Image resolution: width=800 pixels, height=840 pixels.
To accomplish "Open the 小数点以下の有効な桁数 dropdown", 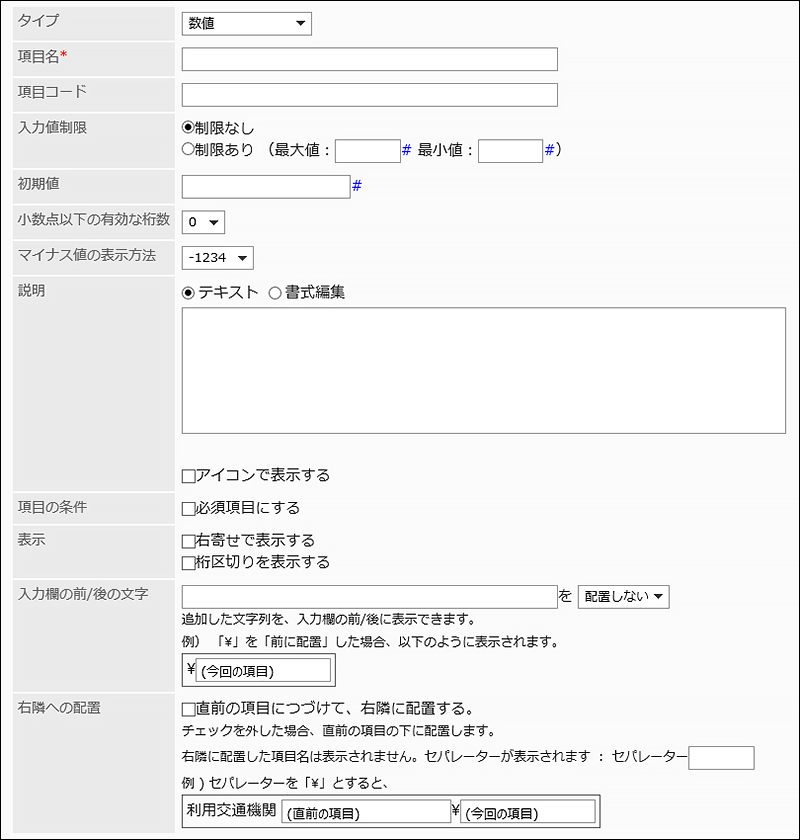I will [203, 222].
